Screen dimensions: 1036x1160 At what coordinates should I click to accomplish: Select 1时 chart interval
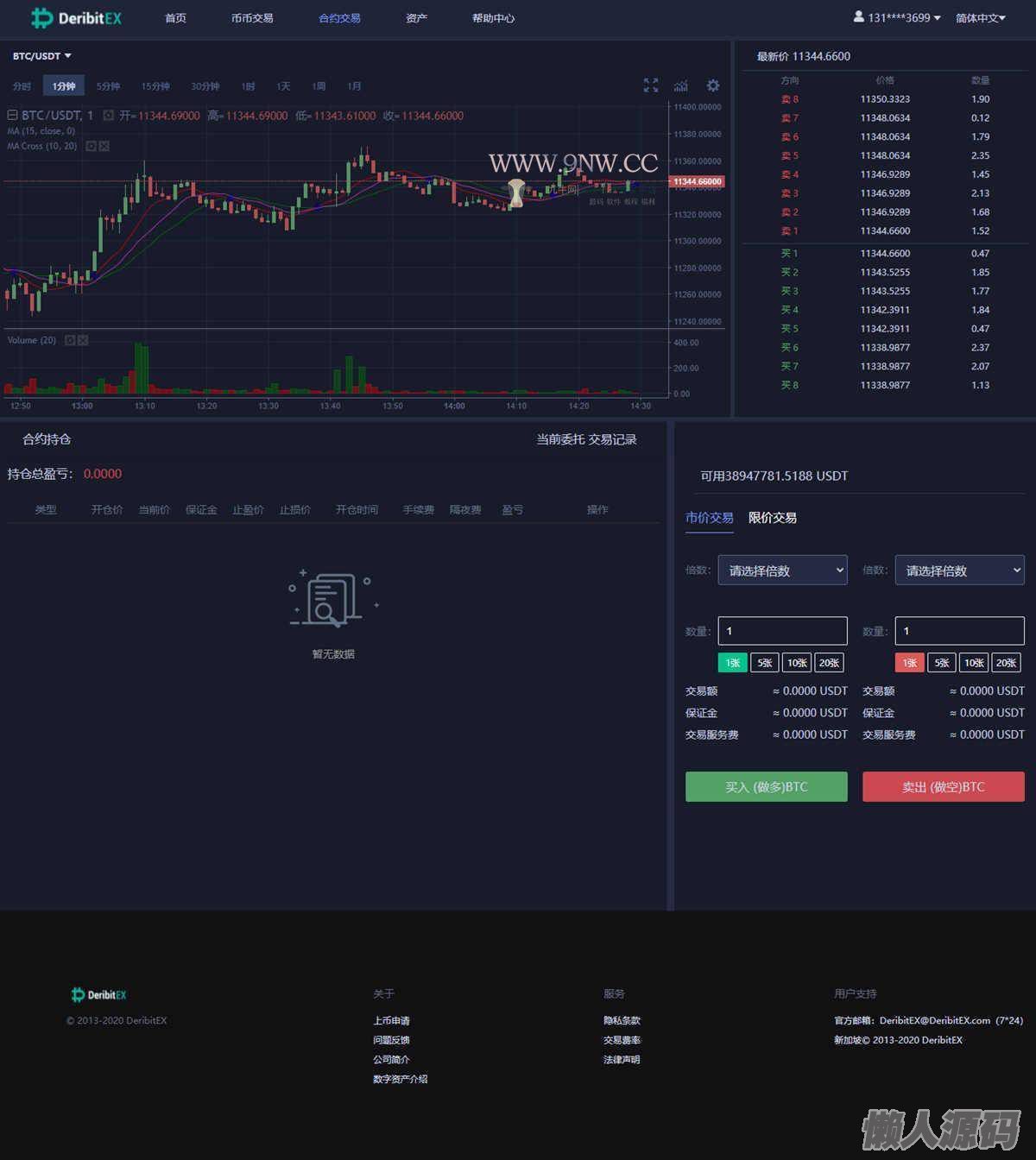point(248,86)
